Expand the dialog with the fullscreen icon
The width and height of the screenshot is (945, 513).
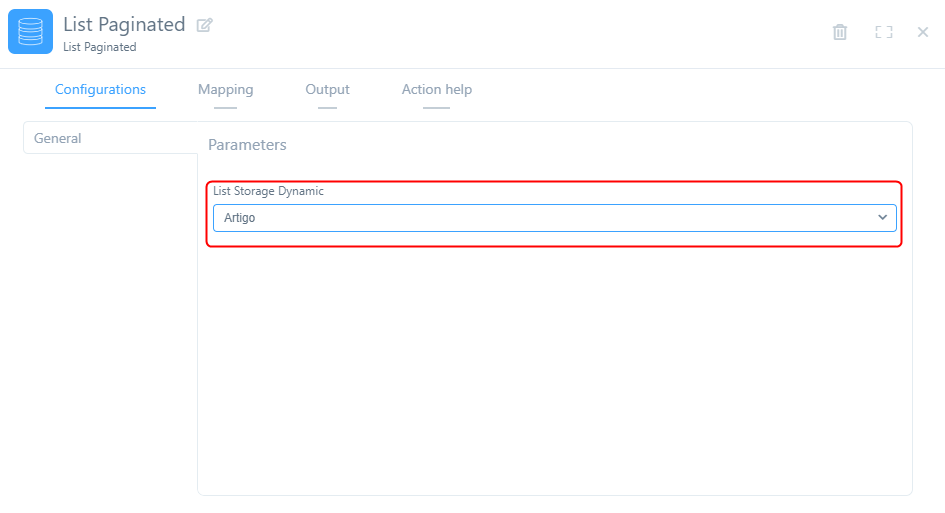(x=883, y=32)
